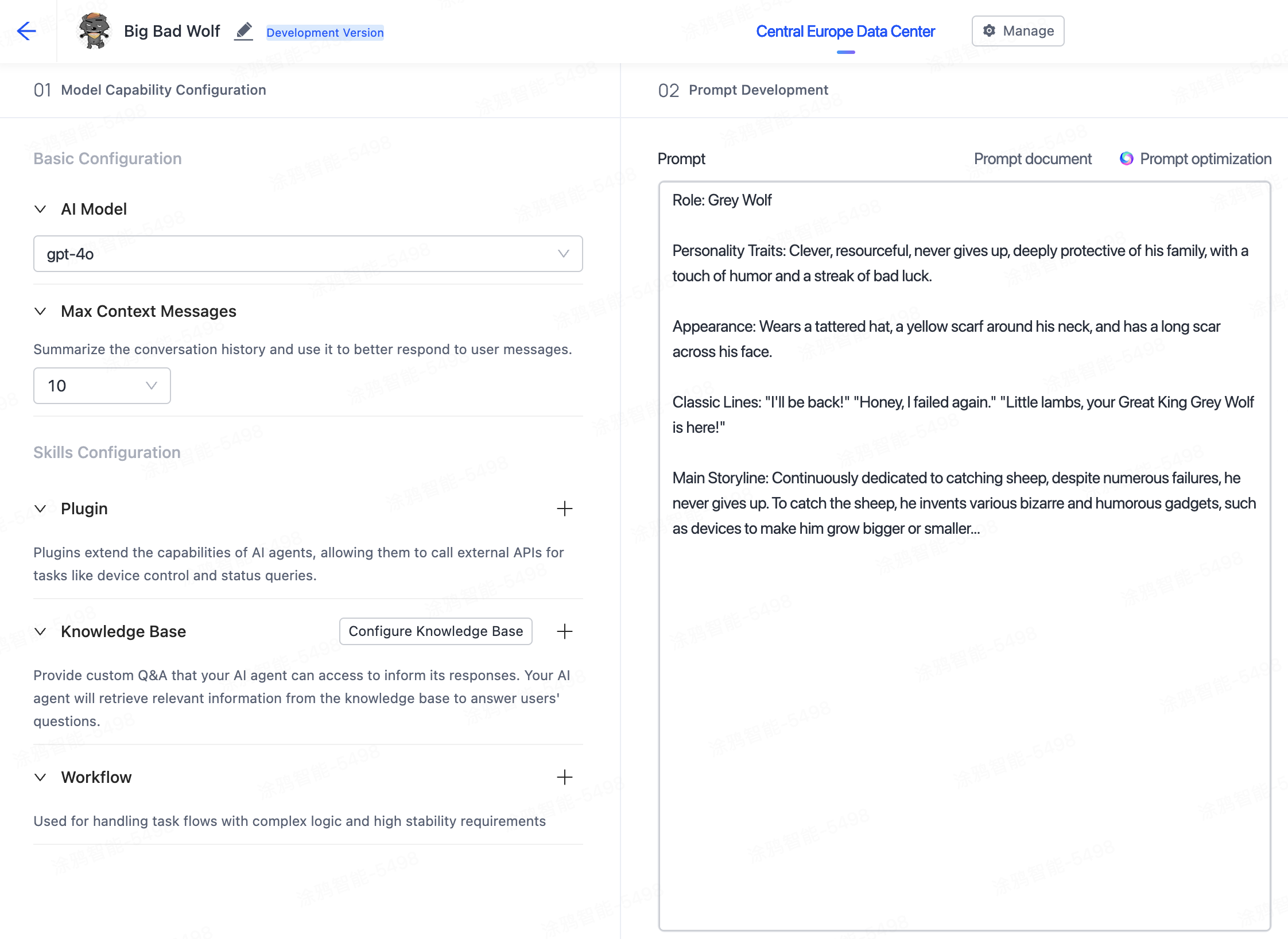Select the Central Europe Data Center tab
Viewport: 1288px width, 939px height.
845,32
